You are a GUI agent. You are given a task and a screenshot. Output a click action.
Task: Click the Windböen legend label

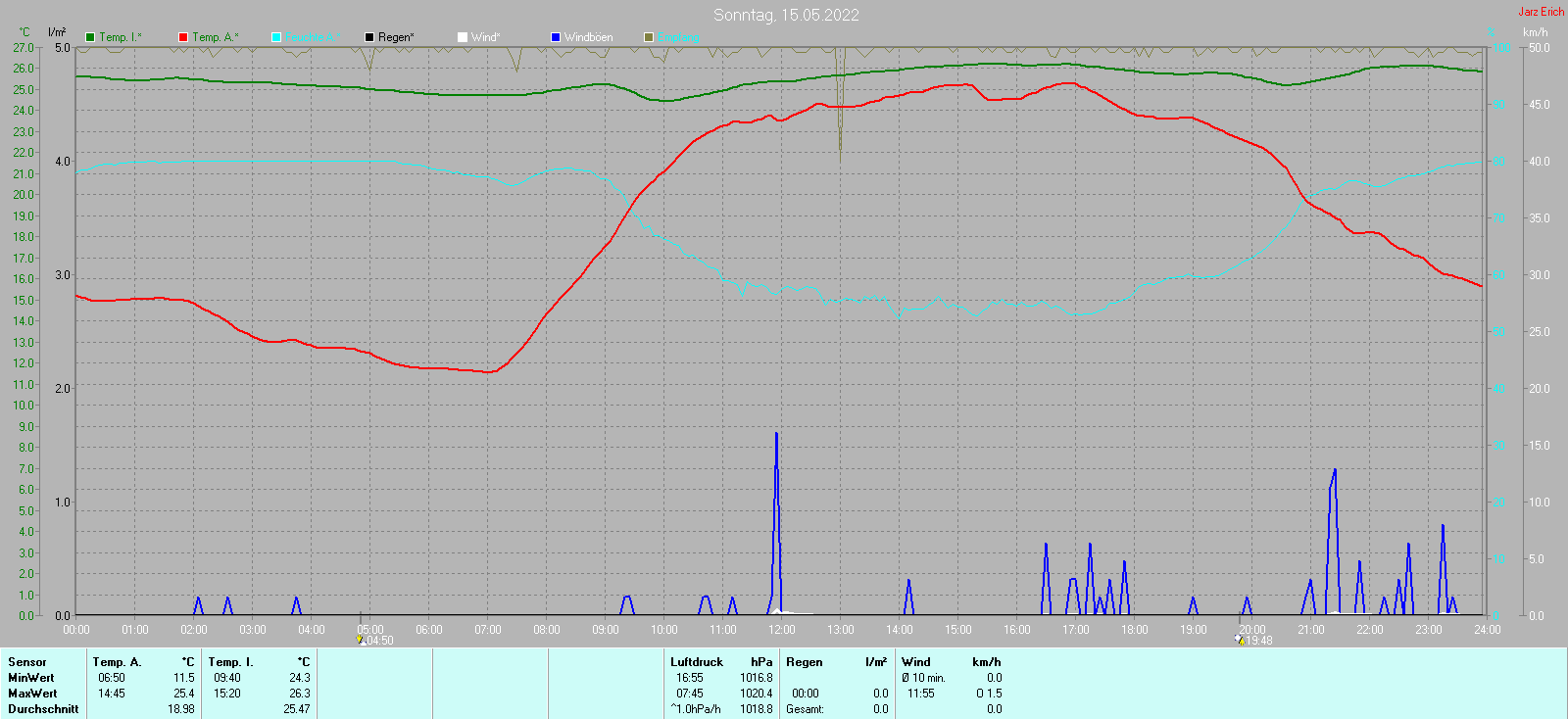588,37
